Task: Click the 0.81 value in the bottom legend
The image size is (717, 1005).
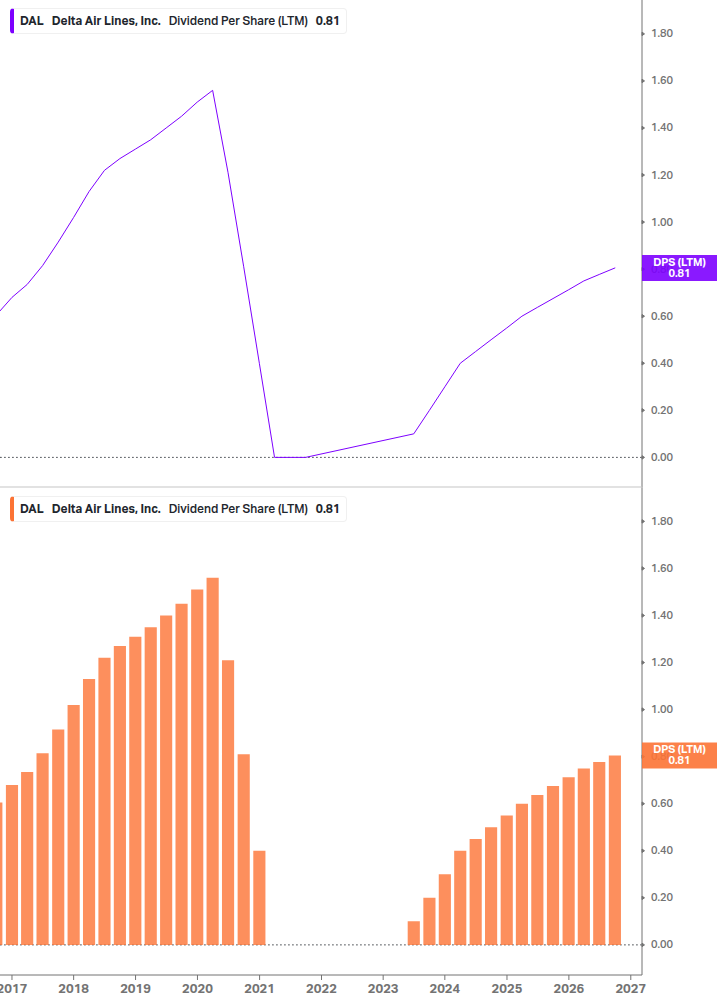Action: [327, 509]
